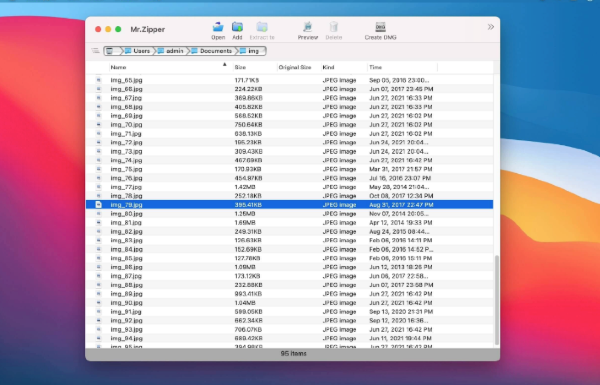Select file img_67.jpg
Image resolution: width=600 pixels, height=385 pixels.
[289, 98]
